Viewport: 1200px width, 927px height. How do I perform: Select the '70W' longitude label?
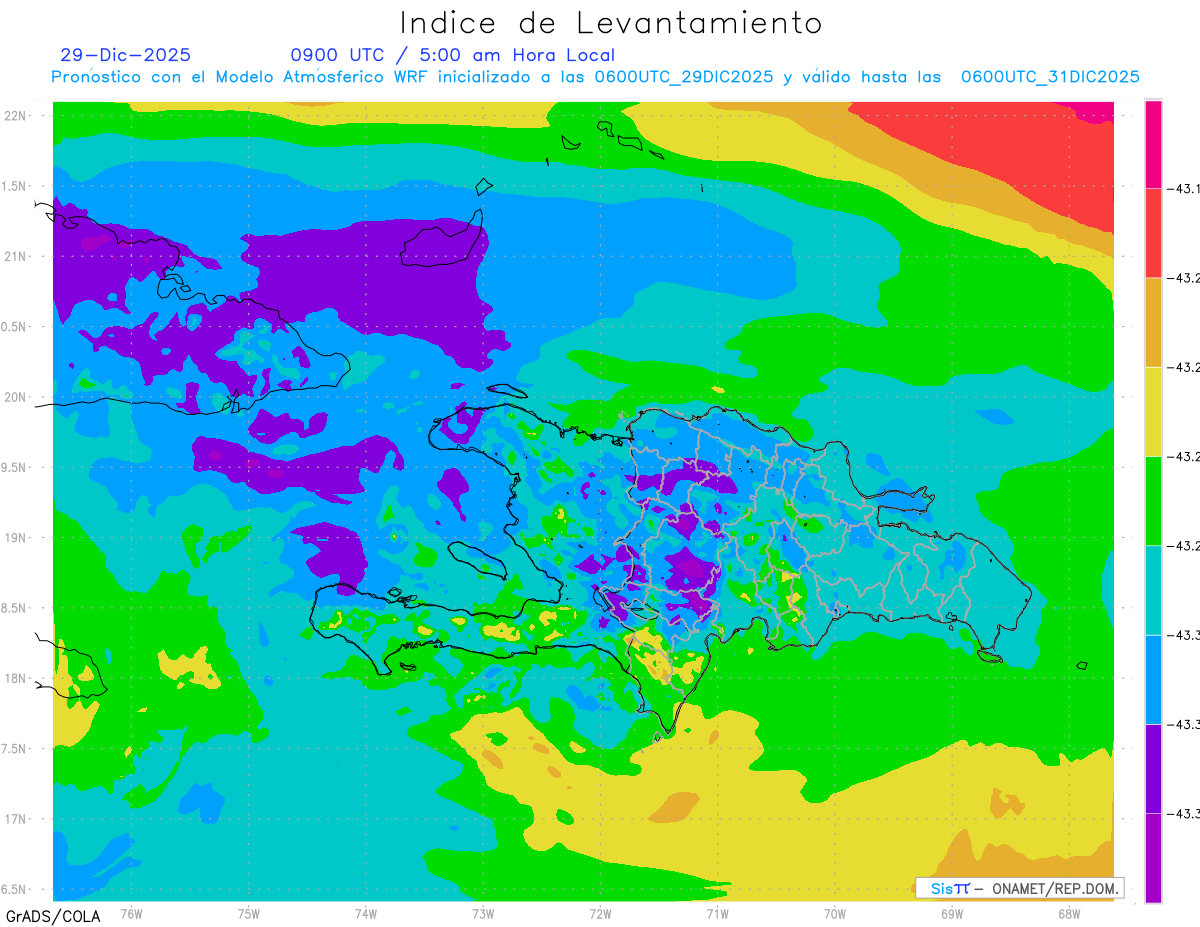(x=835, y=912)
